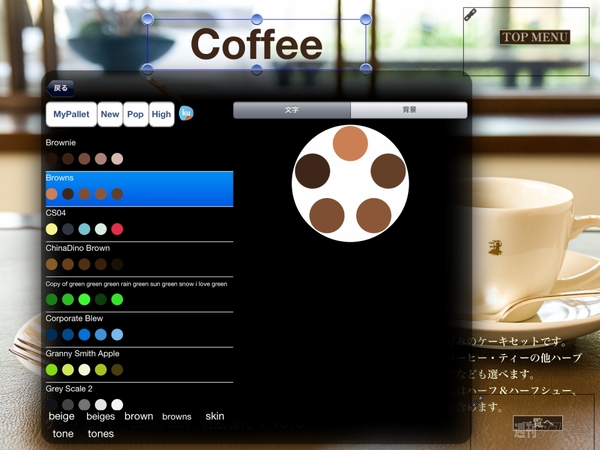Pick the orange first swatch in Browns

[52, 194]
